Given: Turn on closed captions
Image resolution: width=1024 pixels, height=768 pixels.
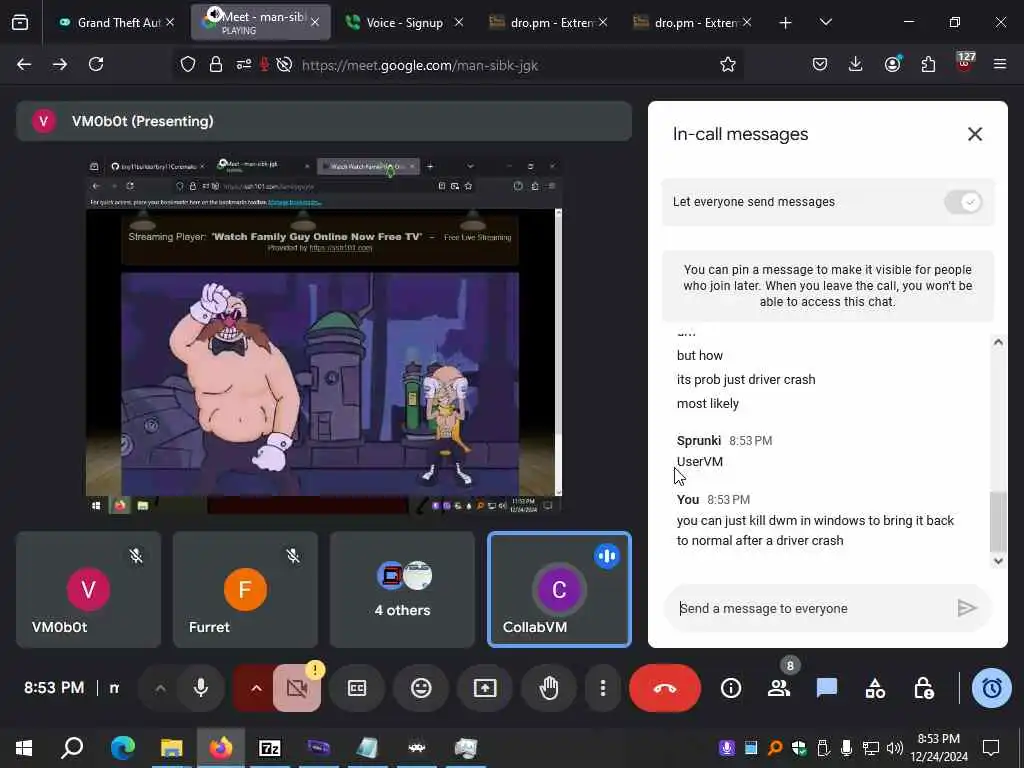Looking at the screenshot, I should [x=357, y=688].
